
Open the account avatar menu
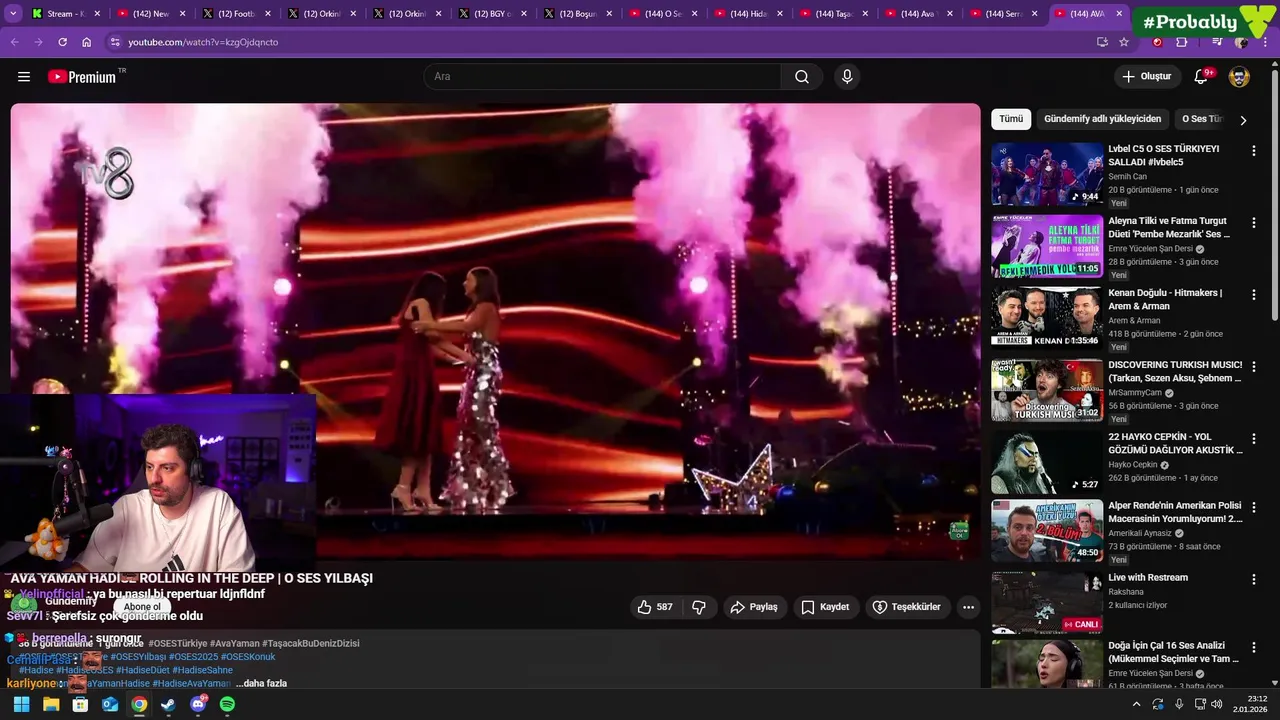[1239, 77]
